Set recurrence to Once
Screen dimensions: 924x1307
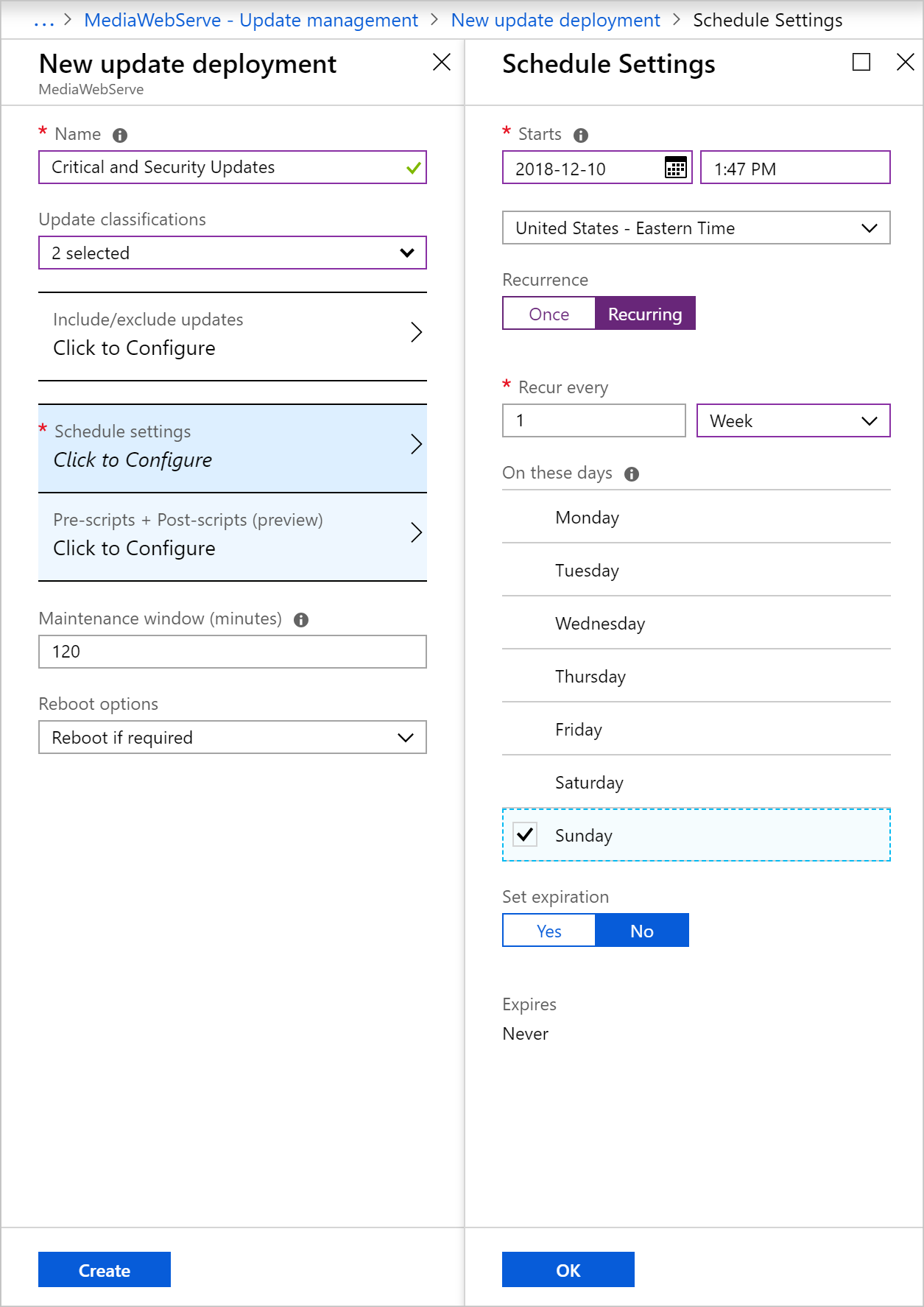tap(549, 314)
